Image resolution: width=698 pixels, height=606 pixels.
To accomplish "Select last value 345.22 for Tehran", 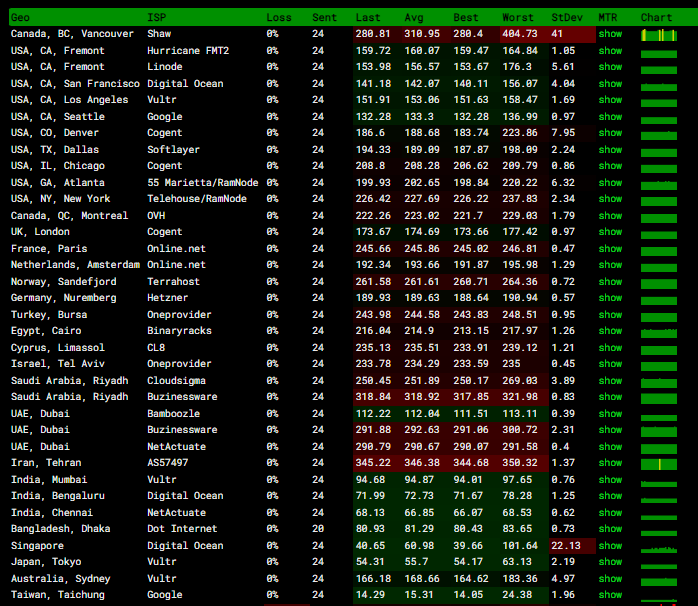I will [373, 462].
